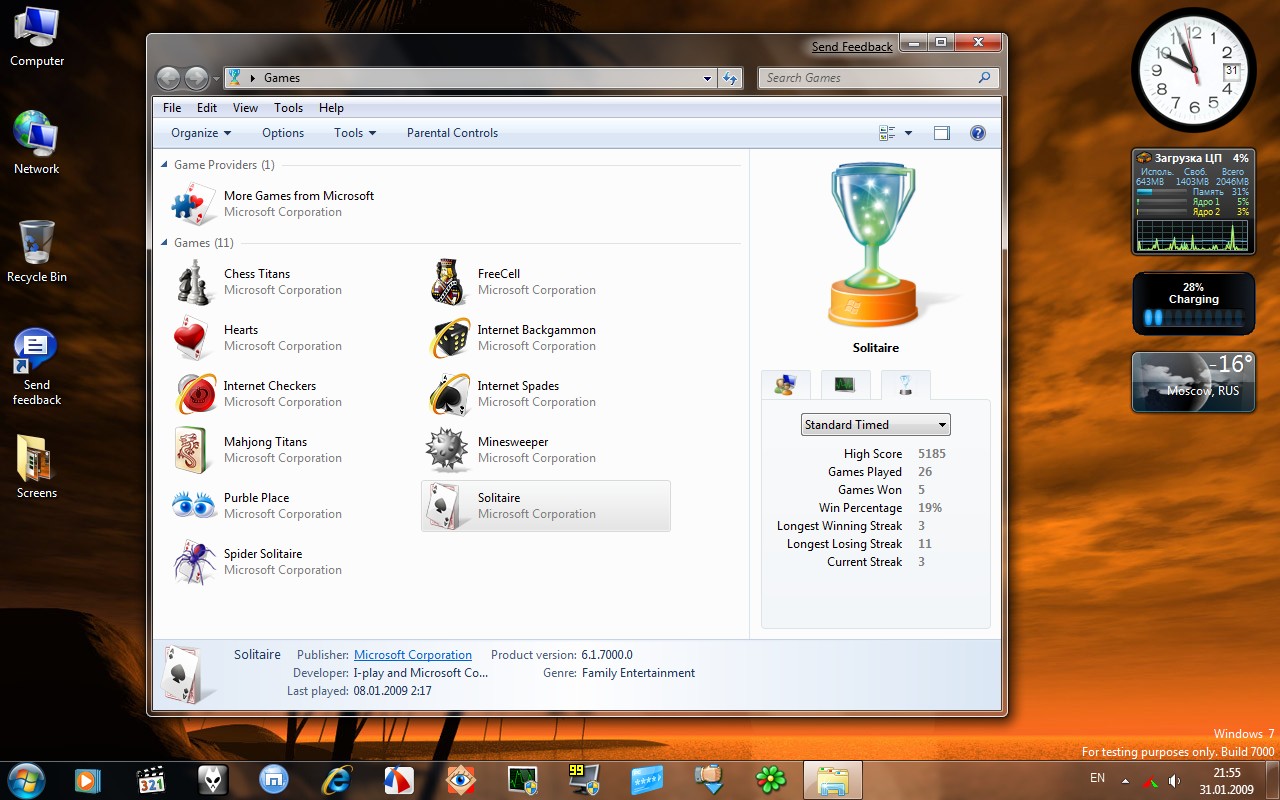
Task: Go back with Back arrow button
Action: [169, 78]
